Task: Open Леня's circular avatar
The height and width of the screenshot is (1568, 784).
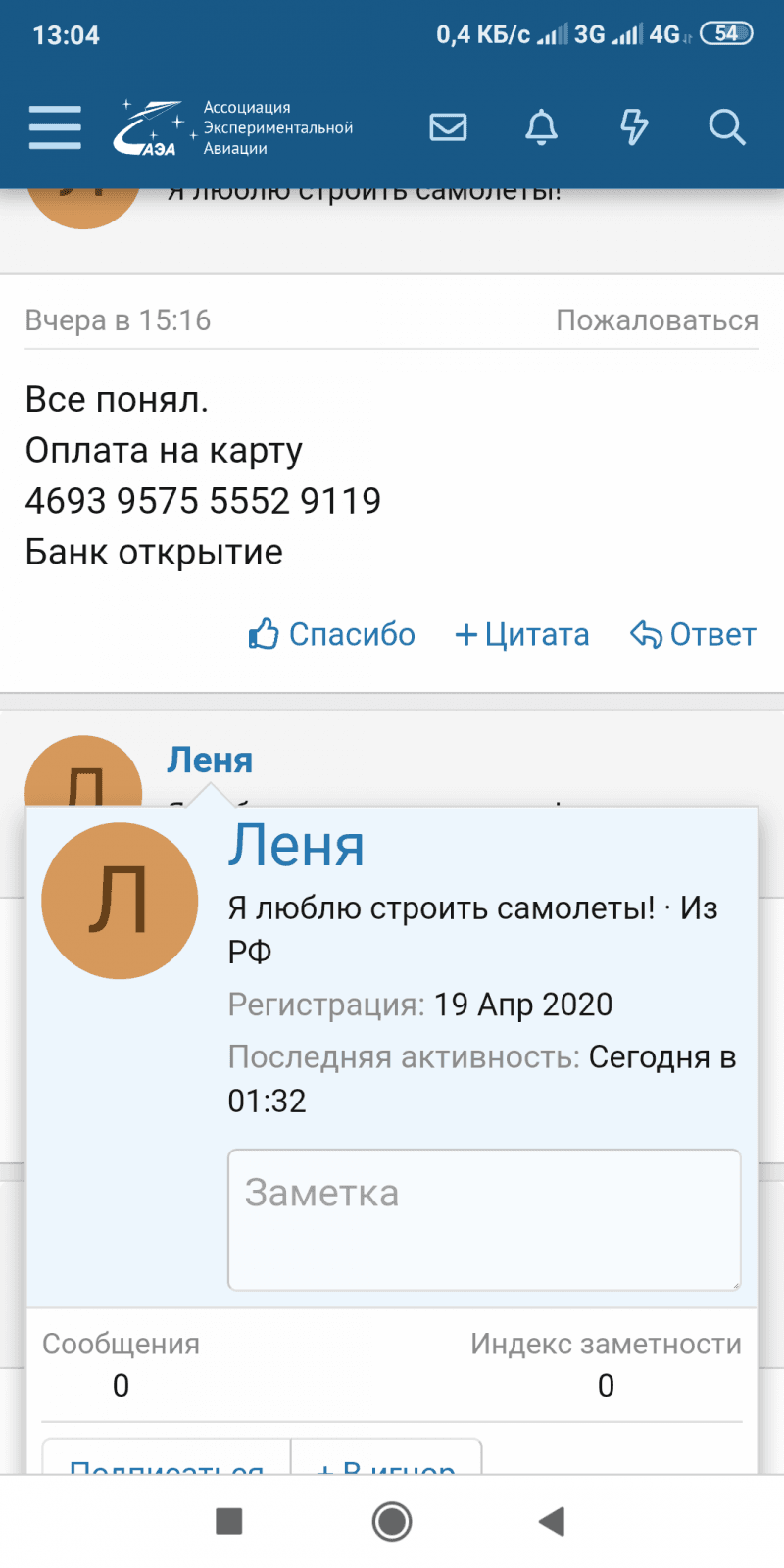Action: point(120,900)
